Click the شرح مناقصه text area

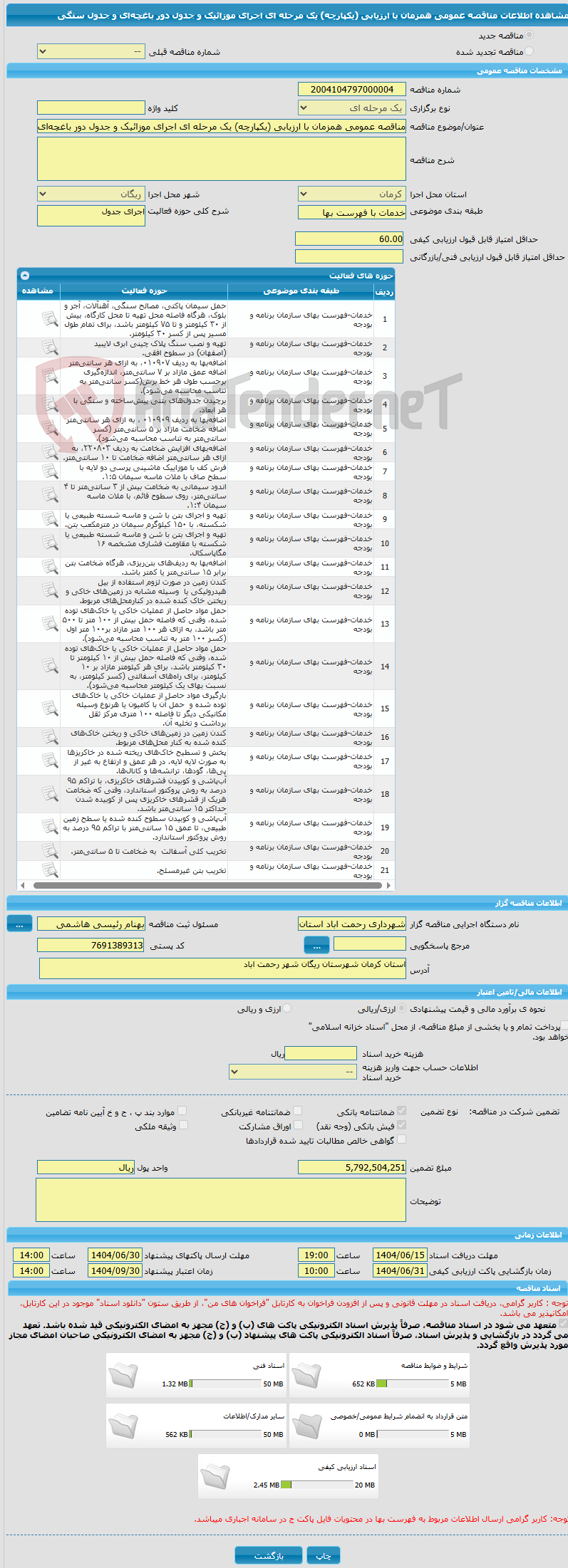tap(221, 159)
